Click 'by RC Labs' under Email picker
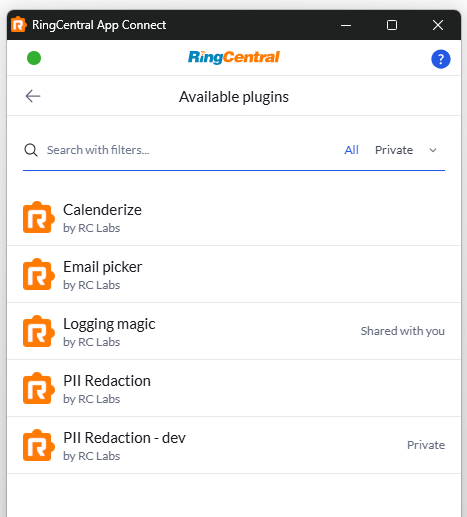467x517 pixels. (92, 285)
